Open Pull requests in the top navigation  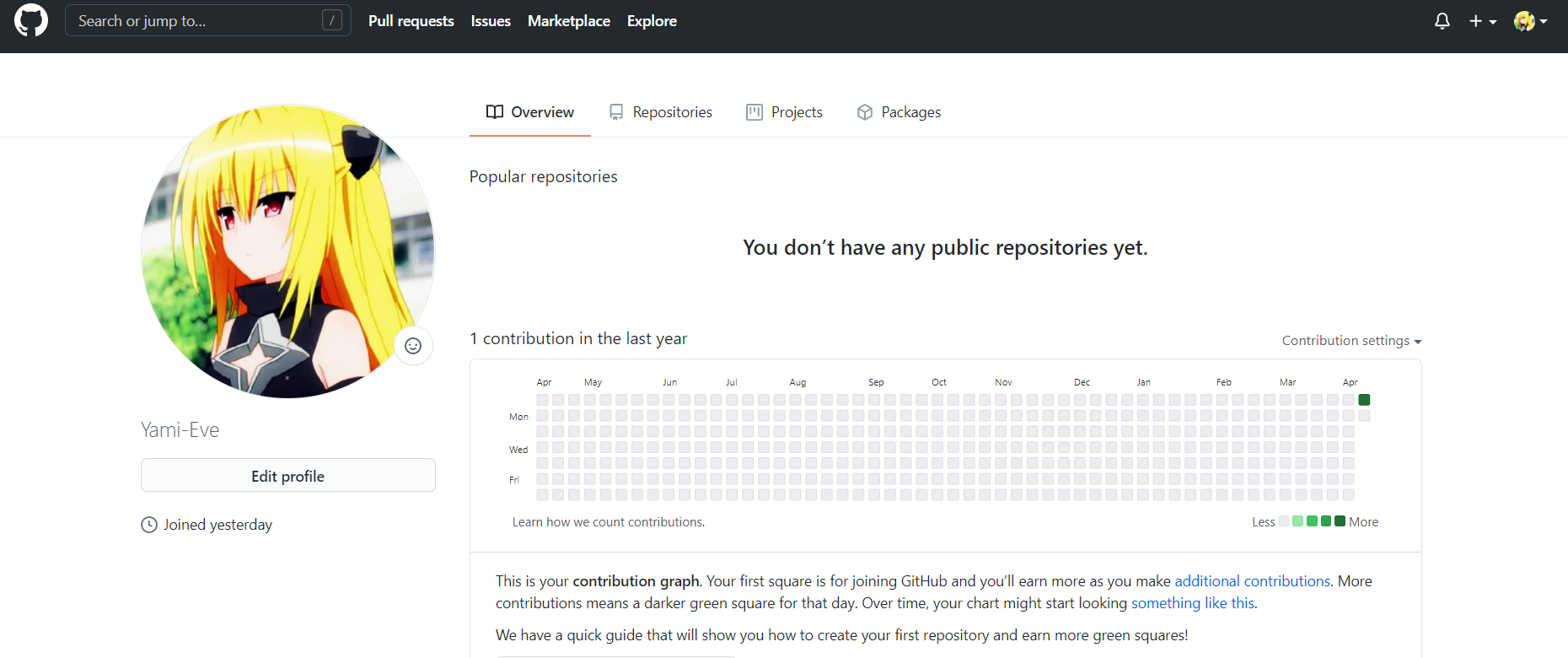pyautogui.click(x=411, y=21)
